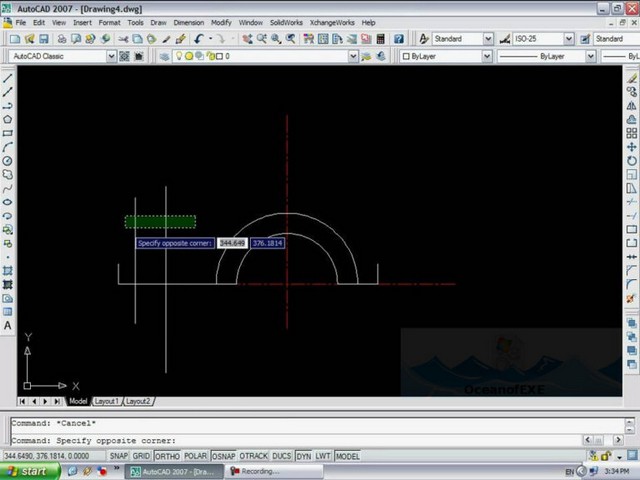Toggle GRID display in status bar
Screen dimensions: 640x480
[x=141, y=456]
